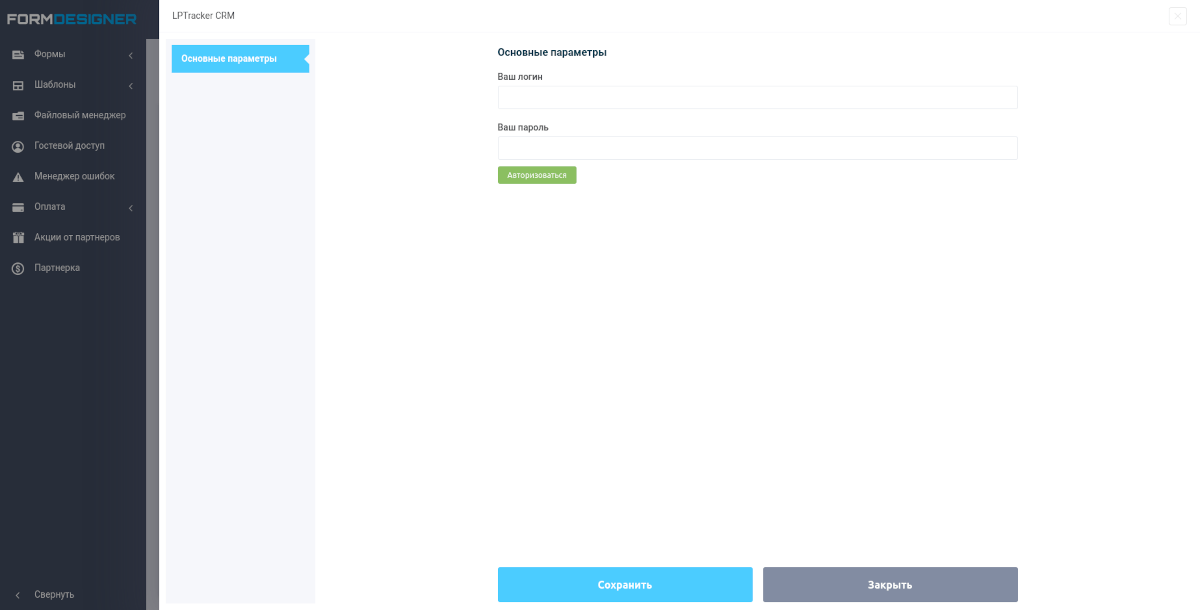Click the Гостевой доступ user icon

18,146
